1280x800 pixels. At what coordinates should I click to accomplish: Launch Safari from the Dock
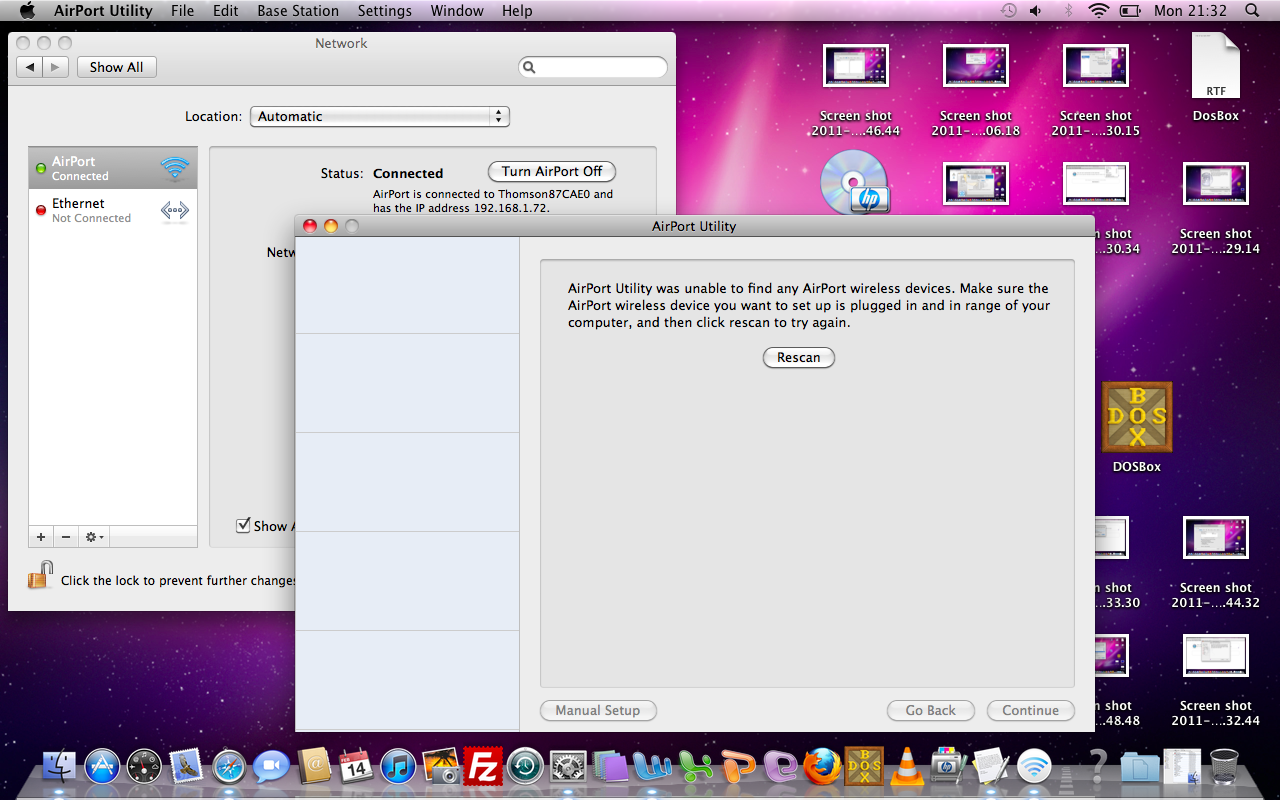pyautogui.click(x=229, y=767)
